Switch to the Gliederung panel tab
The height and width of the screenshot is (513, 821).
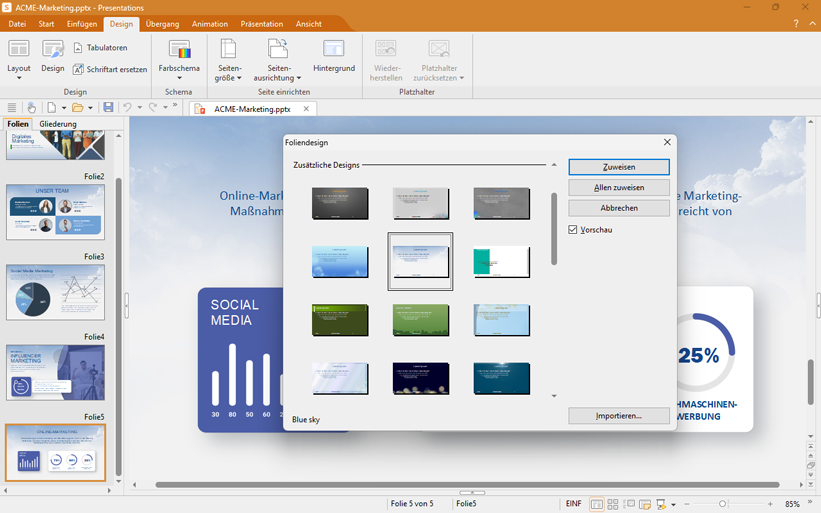click(x=58, y=124)
